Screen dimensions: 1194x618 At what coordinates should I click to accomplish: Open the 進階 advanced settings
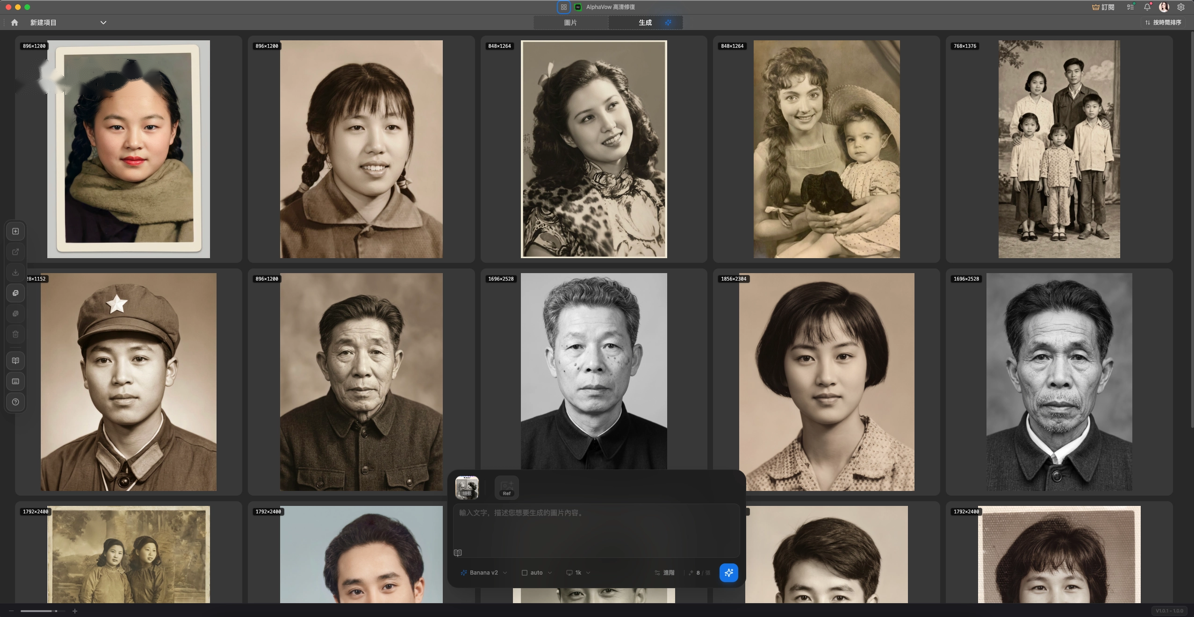pyautogui.click(x=664, y=572)
